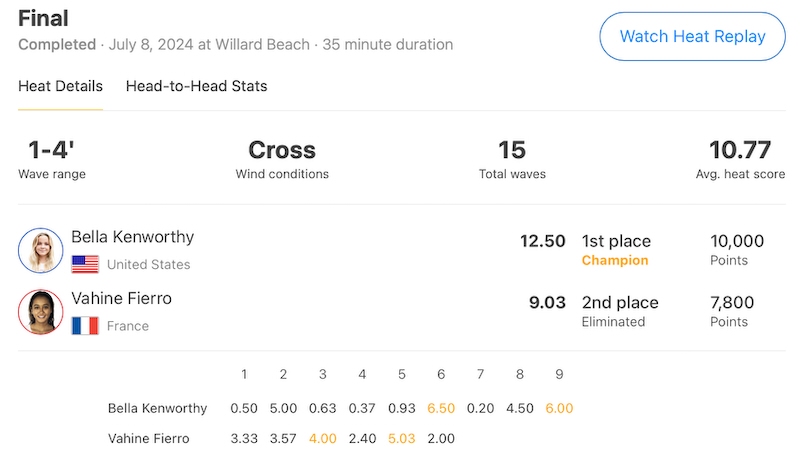Click Bella Kenworthy's name in the results
Image resolution: width=800 pixels, height=461 pixels.
(133, 237)
